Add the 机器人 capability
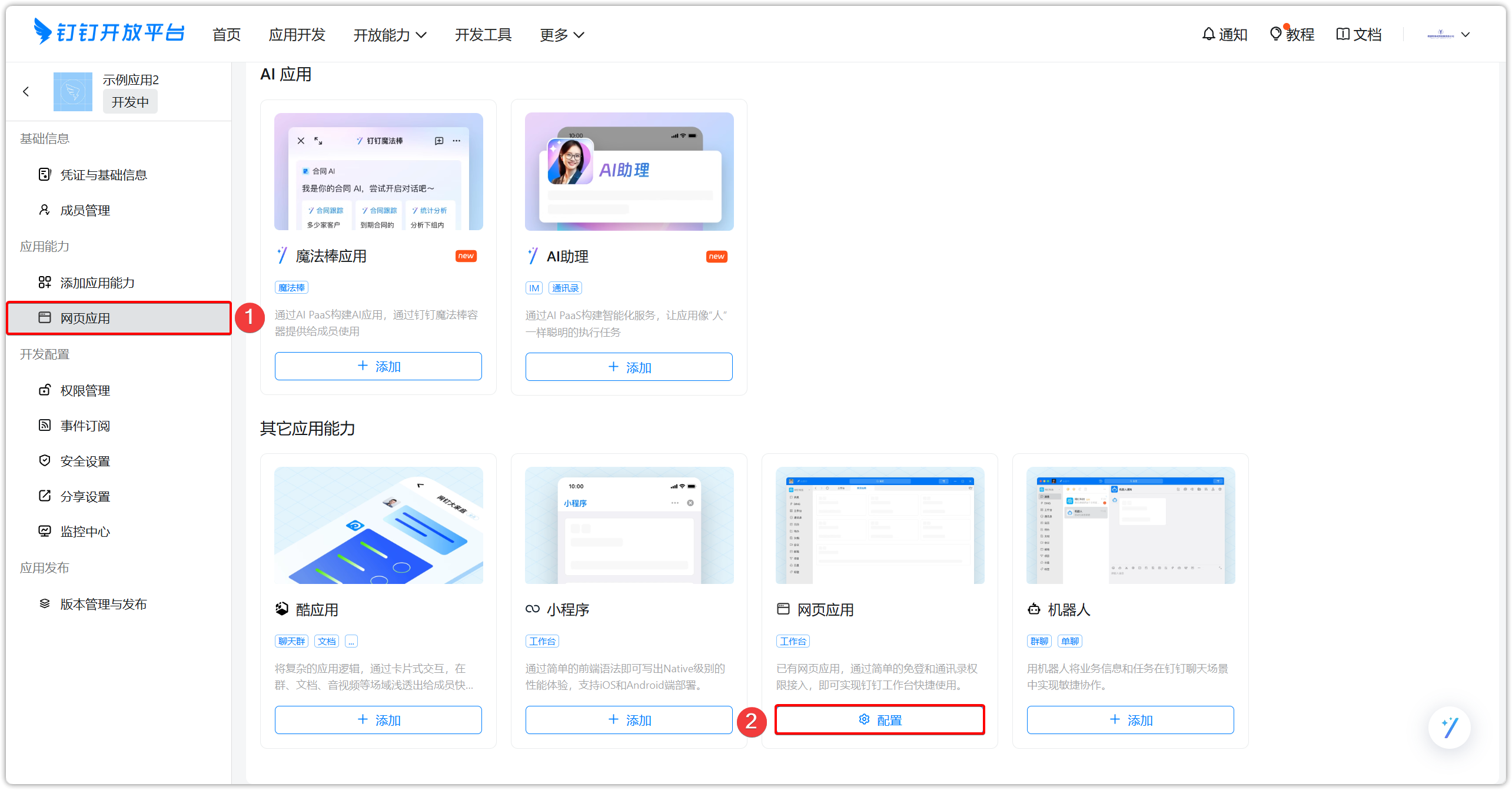 1131,720
